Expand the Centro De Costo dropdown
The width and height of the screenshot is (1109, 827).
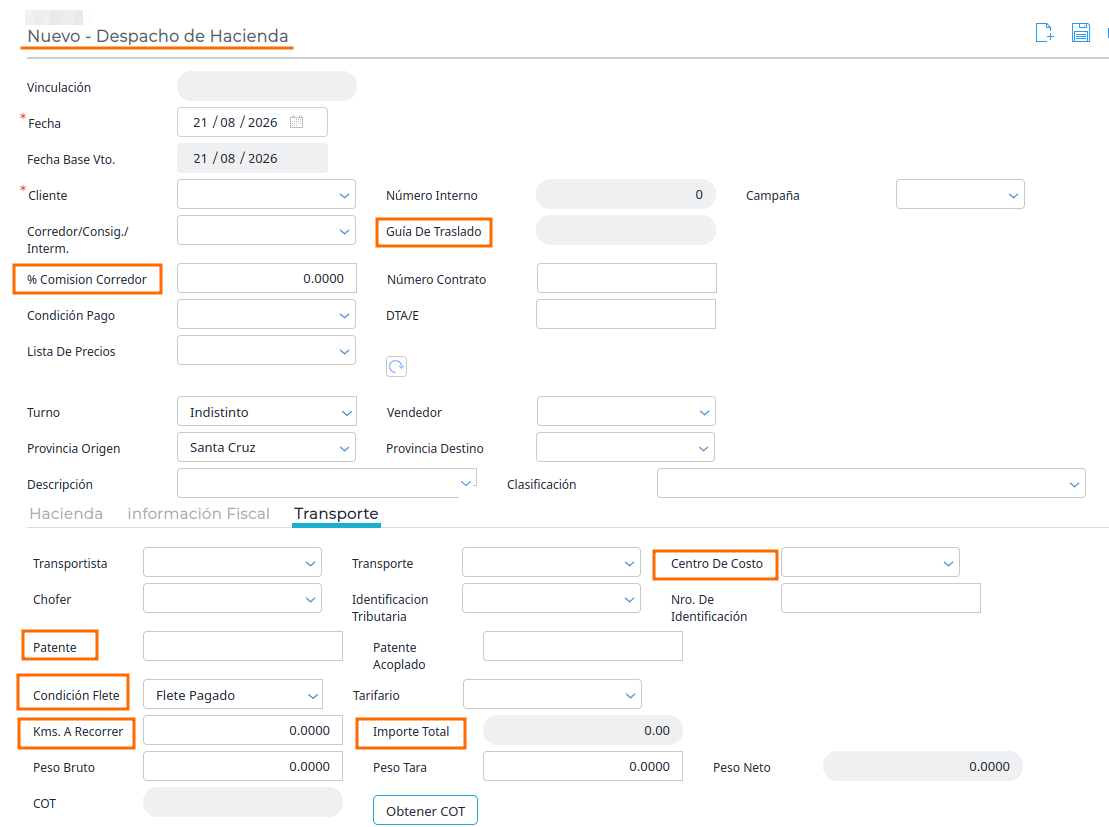coord(870,562)
